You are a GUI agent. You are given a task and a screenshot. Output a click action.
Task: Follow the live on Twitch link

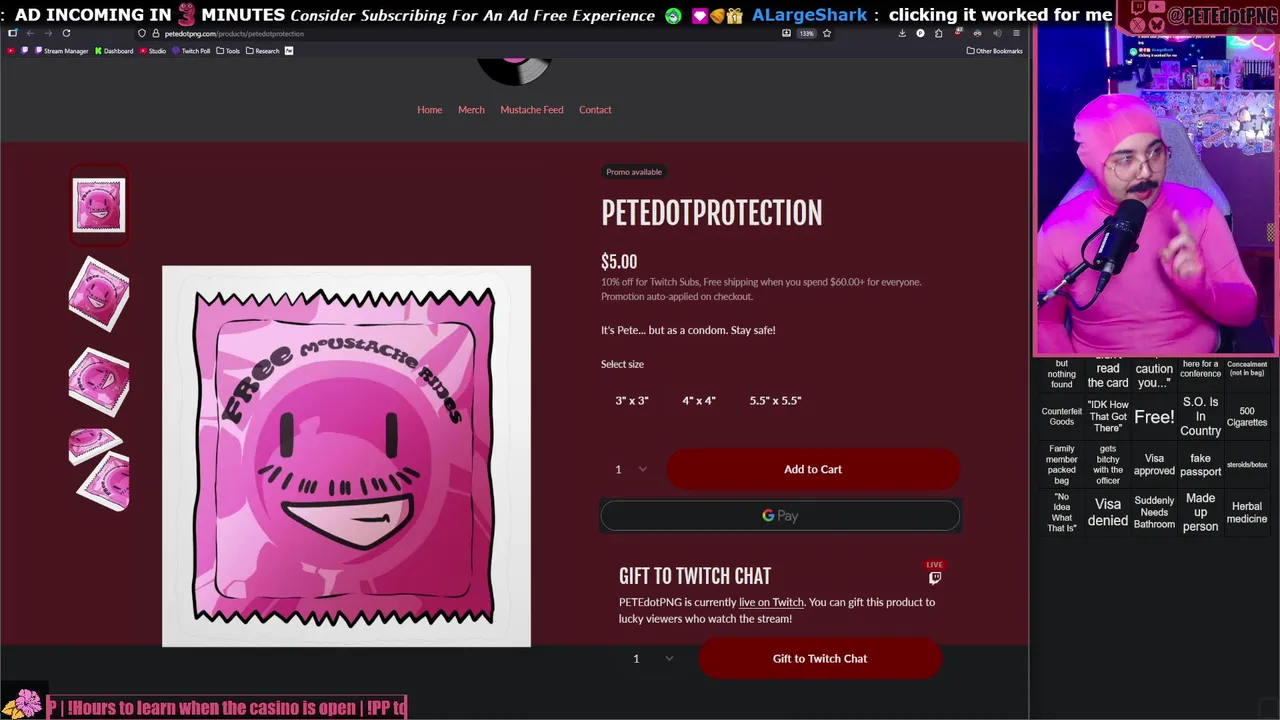[x=771, y=602]
